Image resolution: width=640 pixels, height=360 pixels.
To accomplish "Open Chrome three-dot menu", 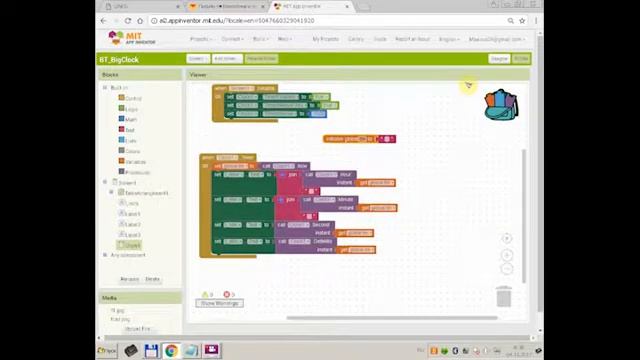I will click(x=536, y=21).
